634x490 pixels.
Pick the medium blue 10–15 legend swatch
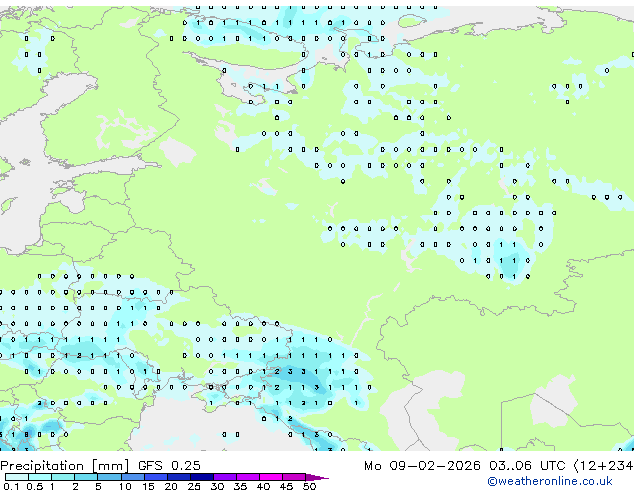point(132,477)
